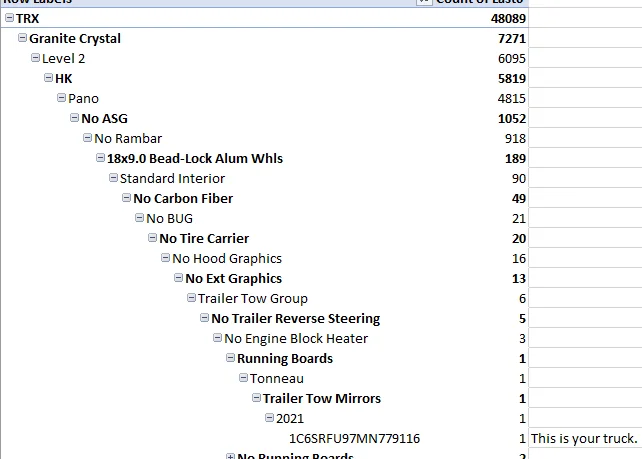The image size is (642, 459).
Task: Collapse No Trailer Reverse Steering group
Action: (204, 318)
